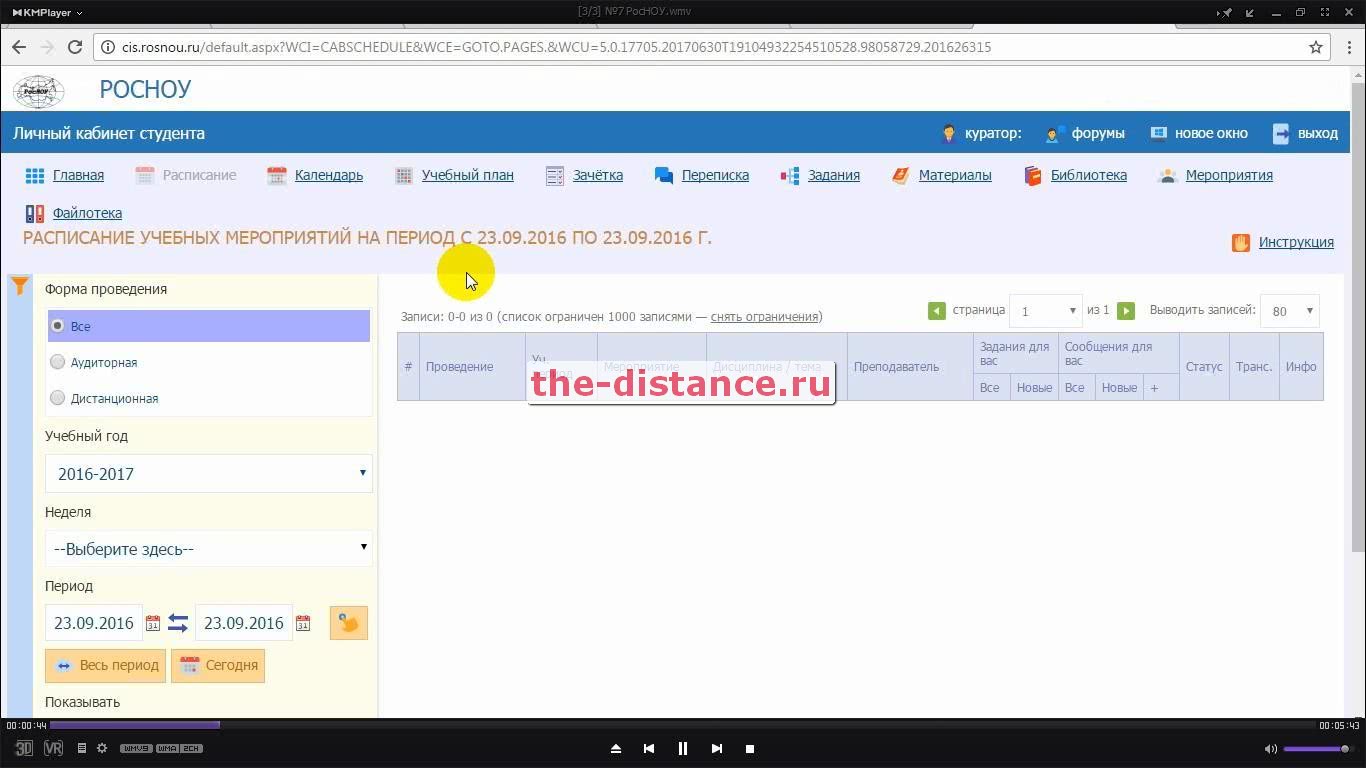
Task: Click the Библиотека icon
Action: pyautogui.click(x=1033, y=175)
